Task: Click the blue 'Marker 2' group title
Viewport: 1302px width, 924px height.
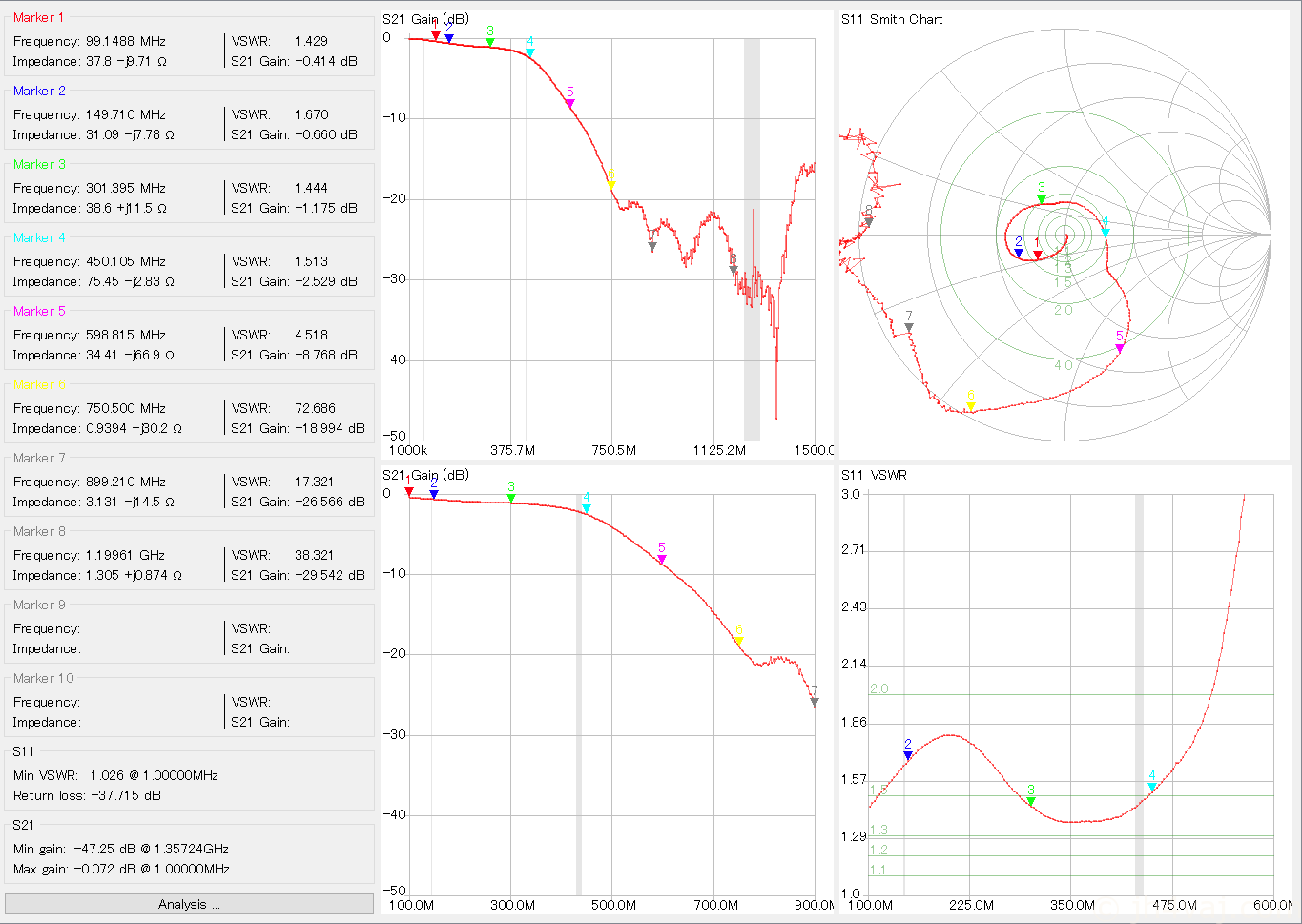Action: 39,91
